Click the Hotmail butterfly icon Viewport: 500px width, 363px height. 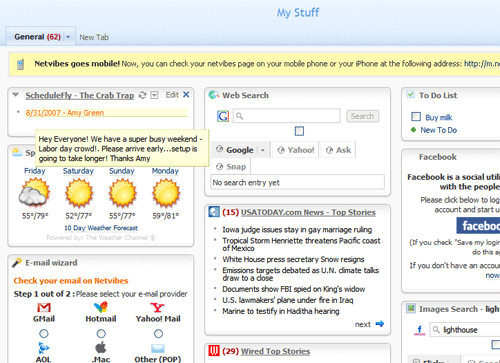pyautogui.click(x=101, y=307)
